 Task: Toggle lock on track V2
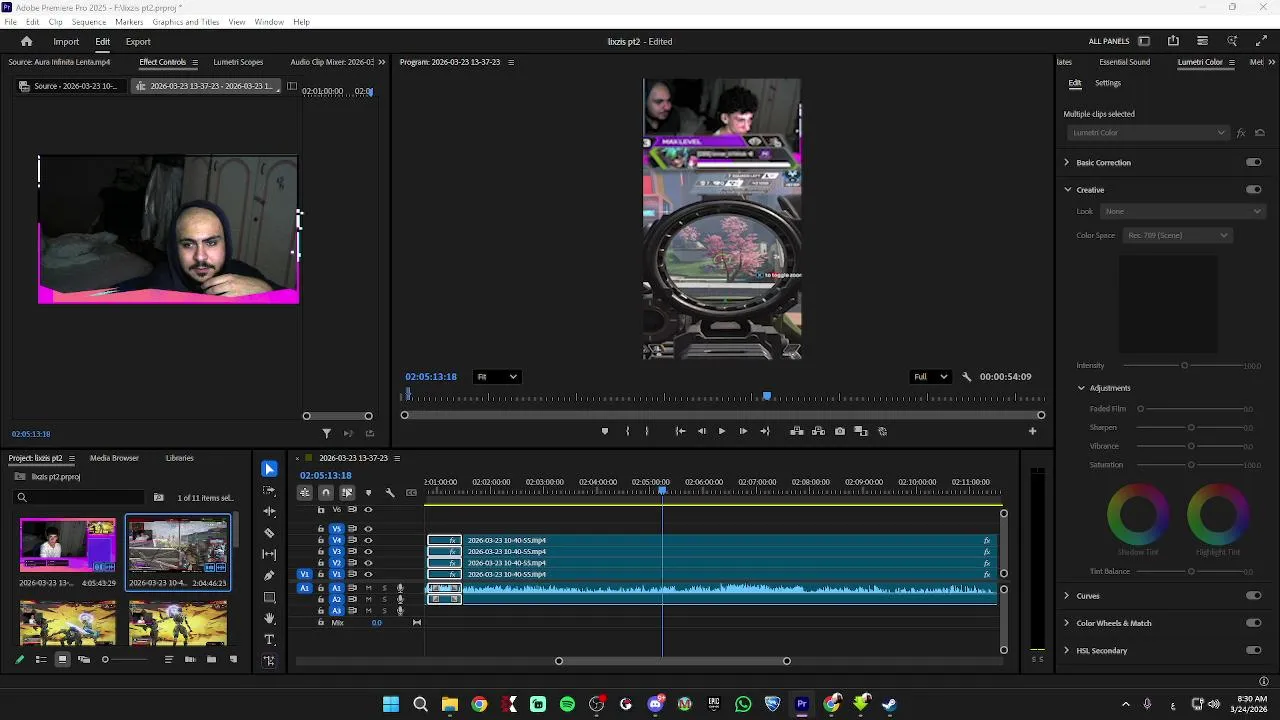321,563
